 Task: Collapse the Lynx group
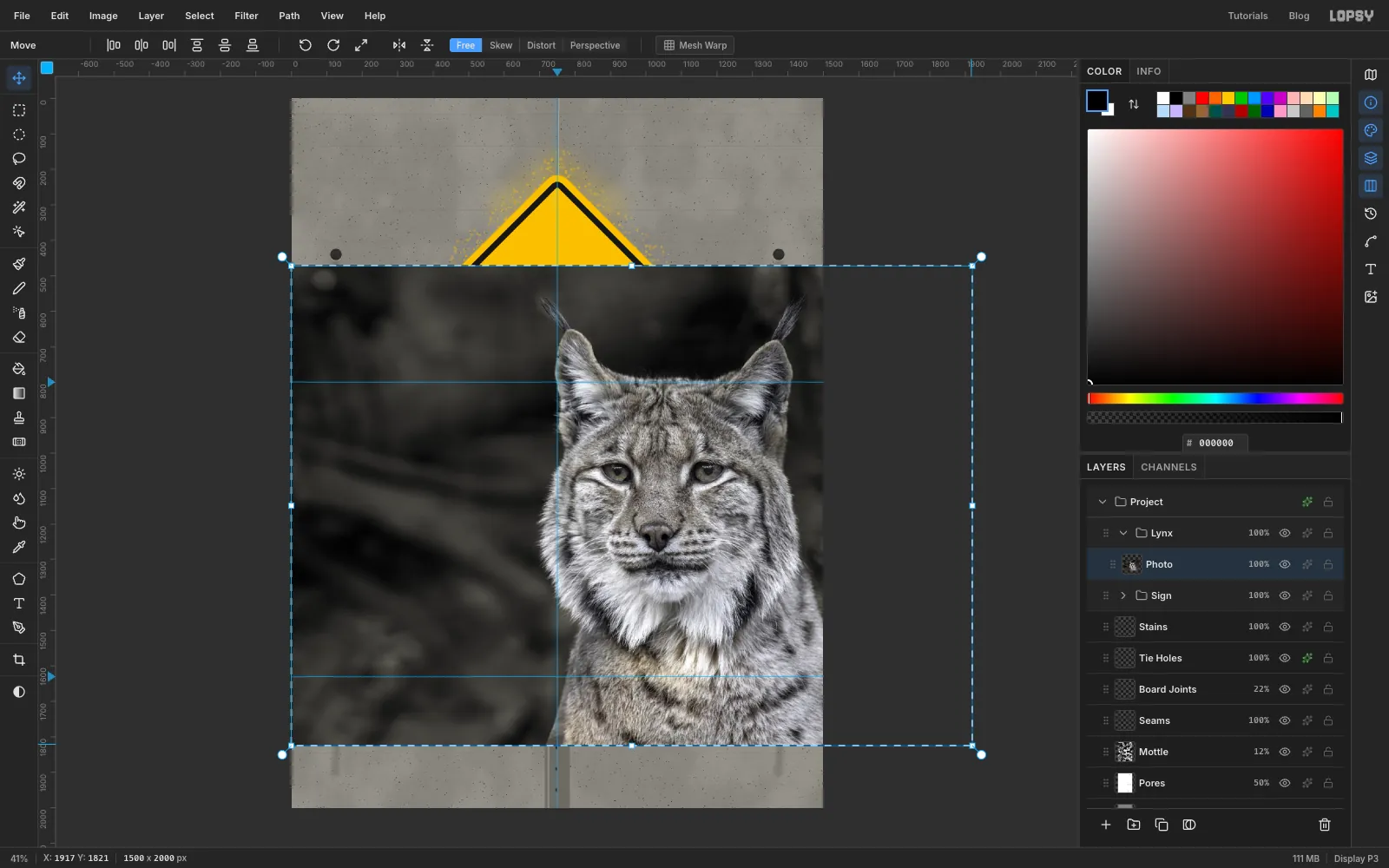pyautogui.click(x=1123, y=533)
